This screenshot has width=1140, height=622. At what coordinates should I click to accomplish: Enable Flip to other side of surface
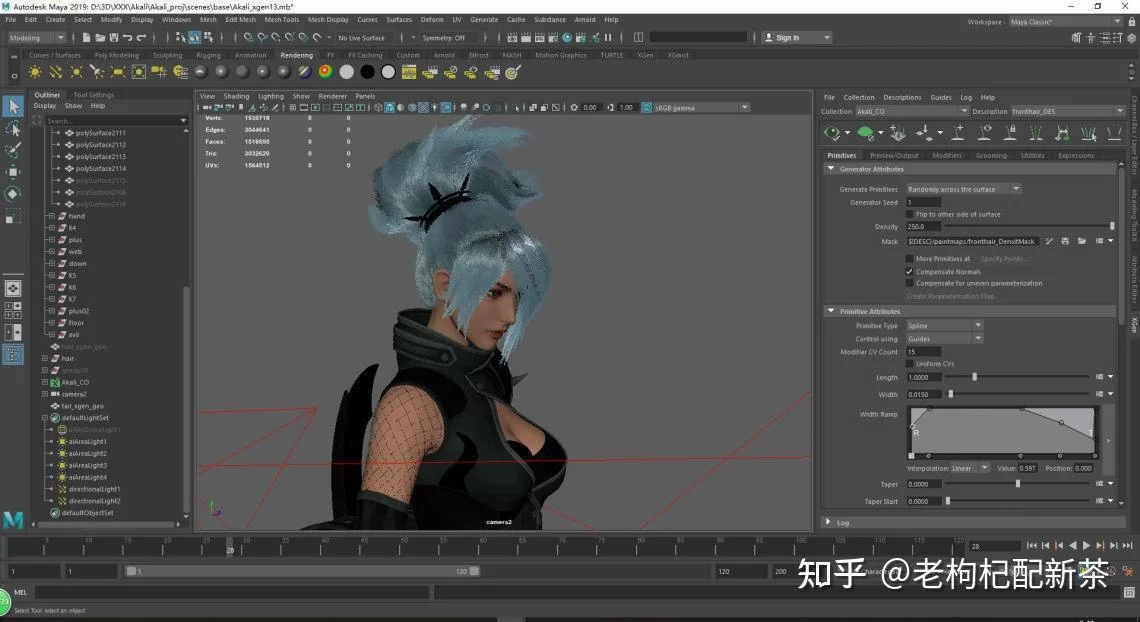pyautogui.click(x=909, y=214)
